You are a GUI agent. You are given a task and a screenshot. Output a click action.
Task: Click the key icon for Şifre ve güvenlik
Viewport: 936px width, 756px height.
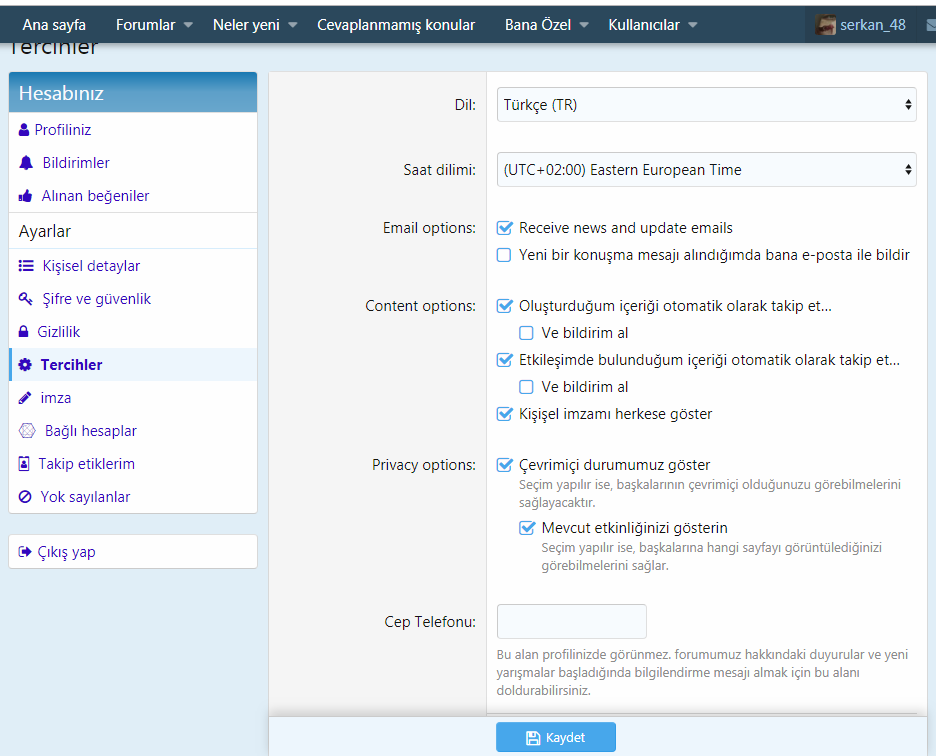coord(26,299)
